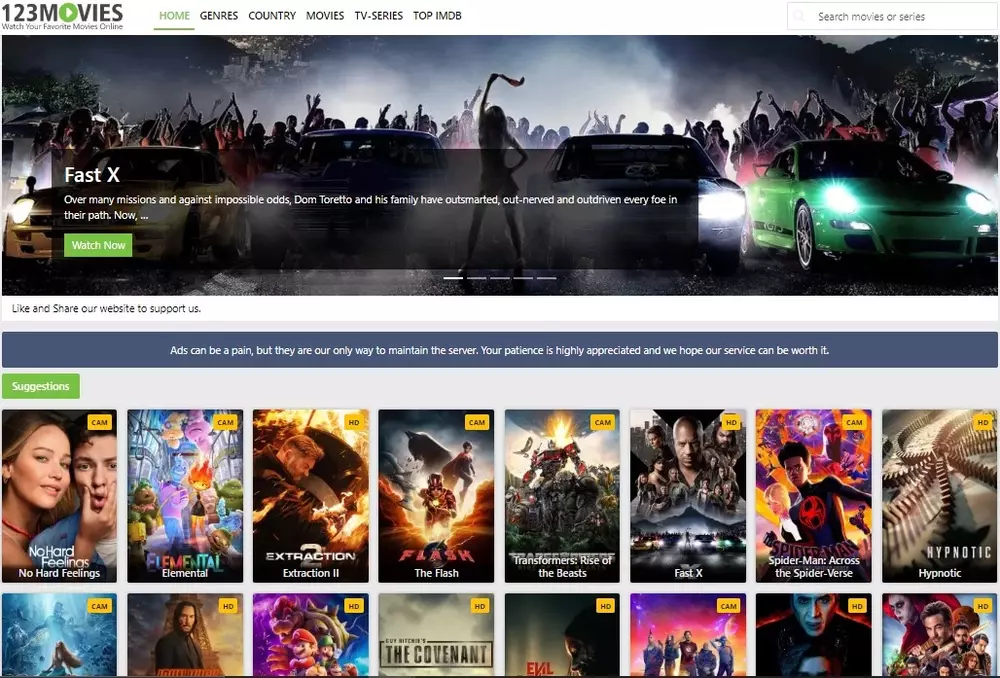Open the GENRES menu

coord(219,15)
